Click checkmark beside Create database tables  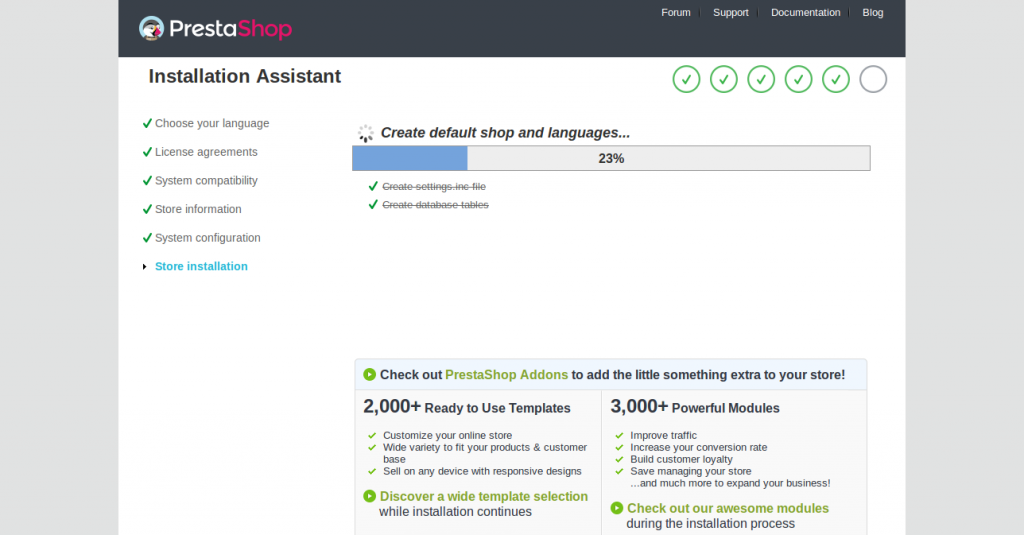[373, 204]
